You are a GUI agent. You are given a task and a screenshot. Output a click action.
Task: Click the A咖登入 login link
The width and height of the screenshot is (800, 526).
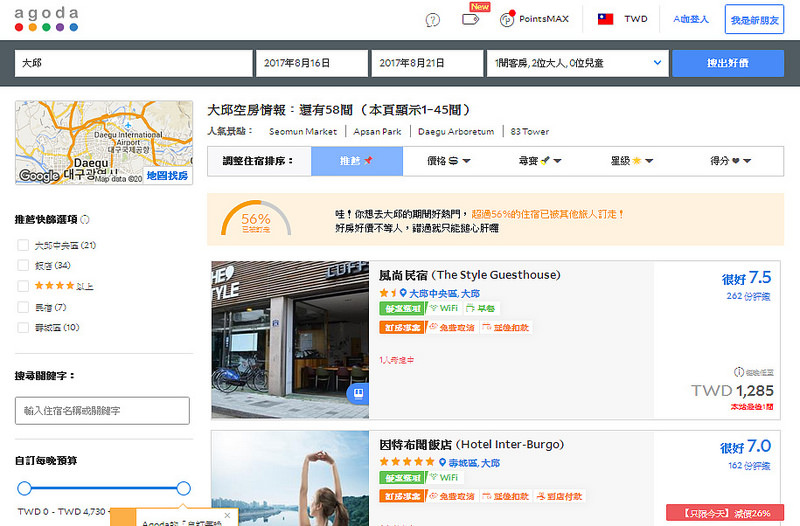(x=691, y=19)
